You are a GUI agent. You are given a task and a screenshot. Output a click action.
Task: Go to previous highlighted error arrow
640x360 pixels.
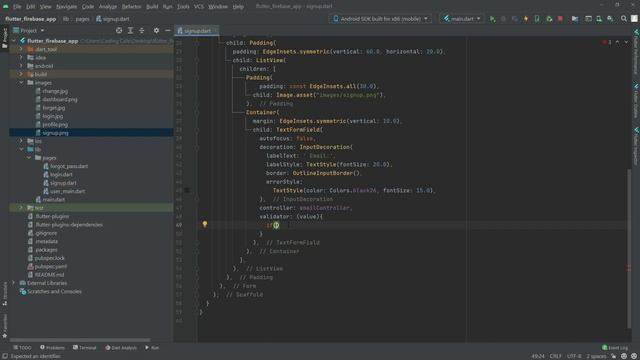point(617,42)
